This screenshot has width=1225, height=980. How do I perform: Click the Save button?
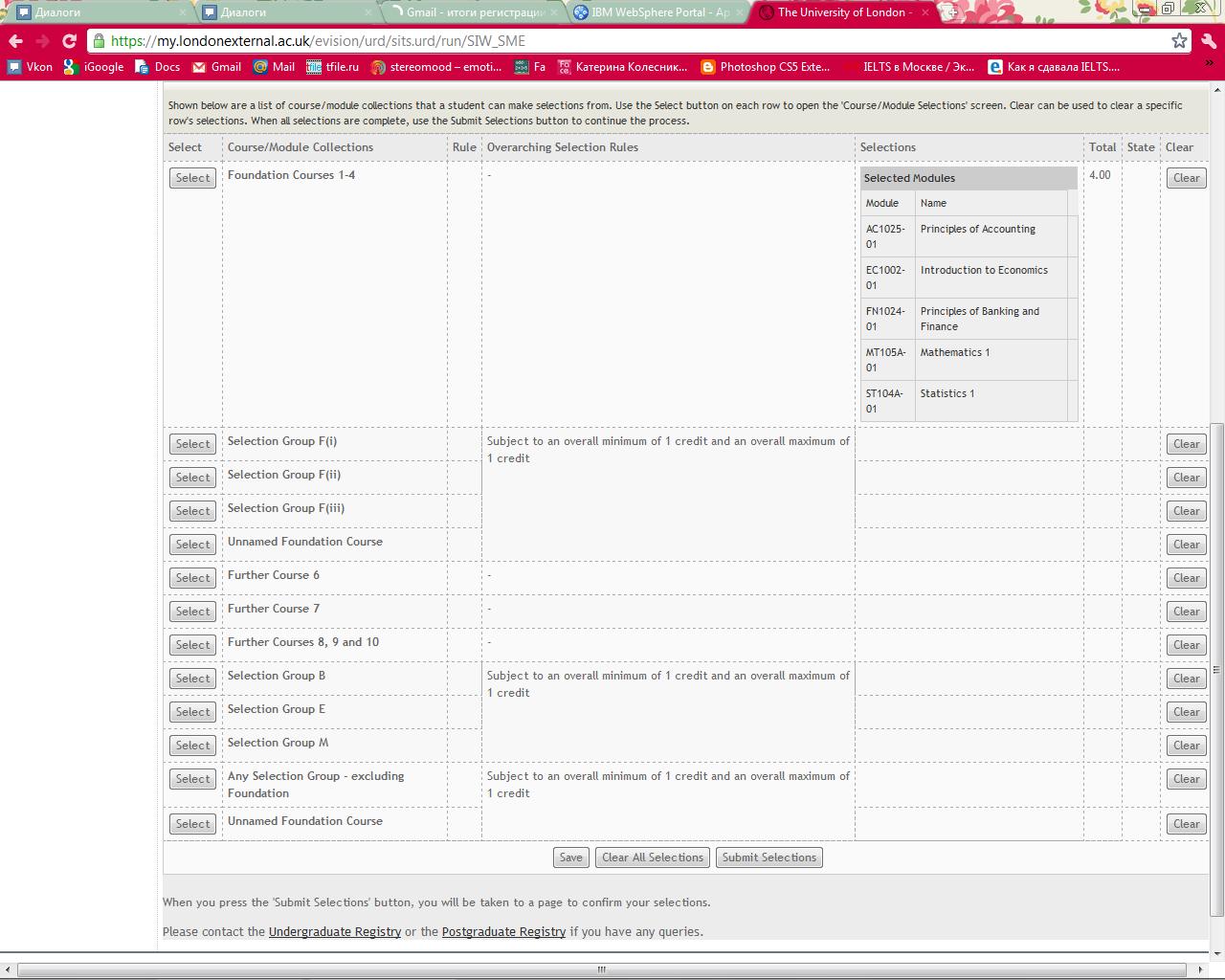[570, 857]
